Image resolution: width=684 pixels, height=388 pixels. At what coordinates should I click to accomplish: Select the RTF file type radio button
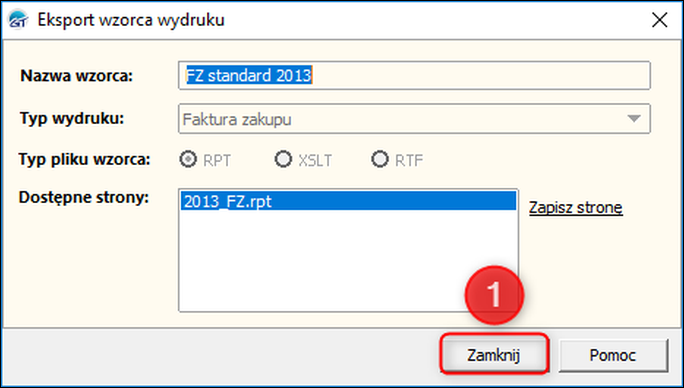point(380,159)
